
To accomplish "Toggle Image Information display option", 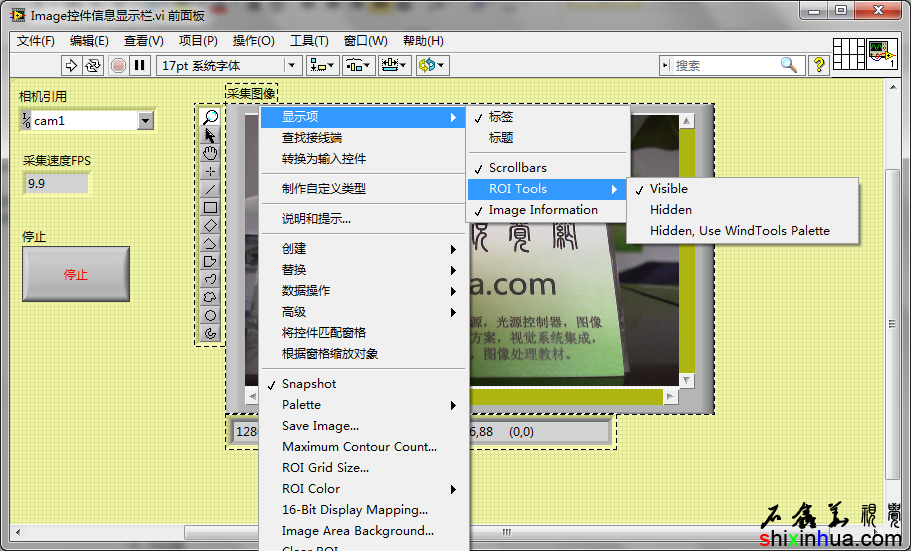I will [543, 210].
